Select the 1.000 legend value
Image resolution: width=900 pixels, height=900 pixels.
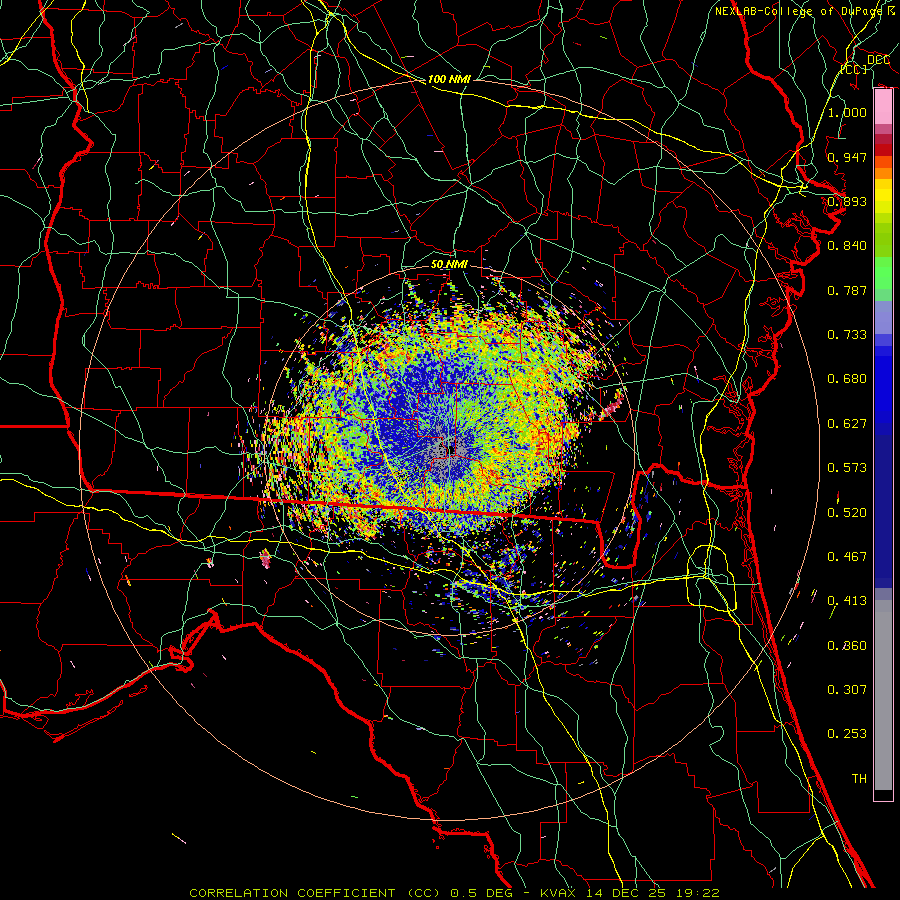coord(847,112)
